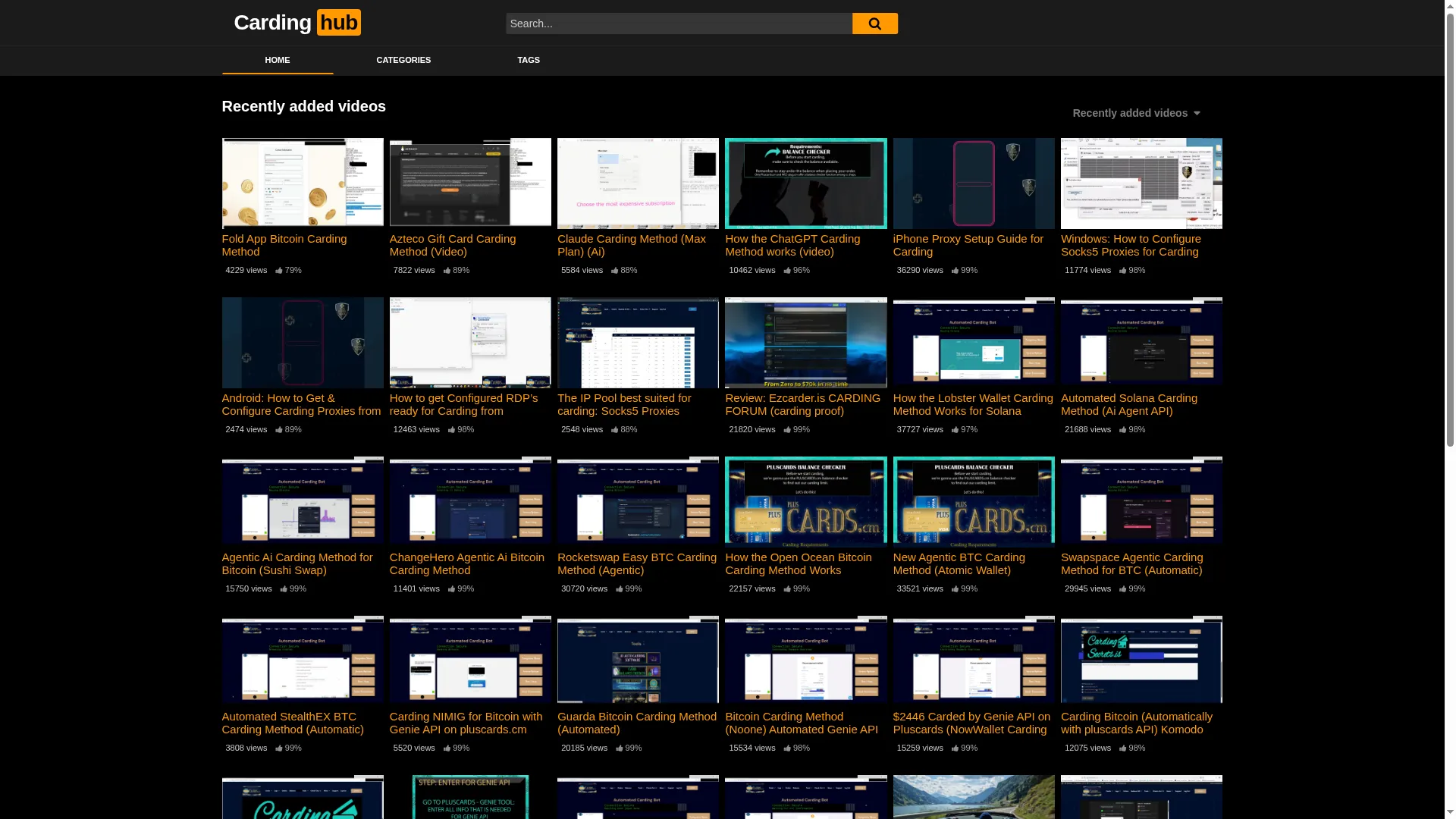Image resolution: width=1456 pixels, height=819 pixels.
Task: Click thumbs-up icon under Agentic Ai Sushi Swap video
Action: tap(284, 588)
